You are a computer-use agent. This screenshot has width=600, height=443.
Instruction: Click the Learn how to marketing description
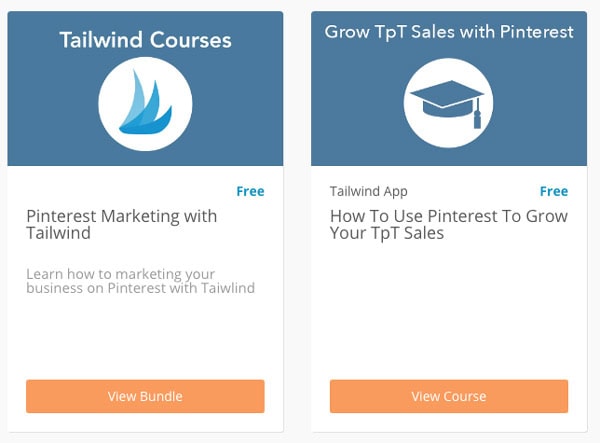(140, 281)
